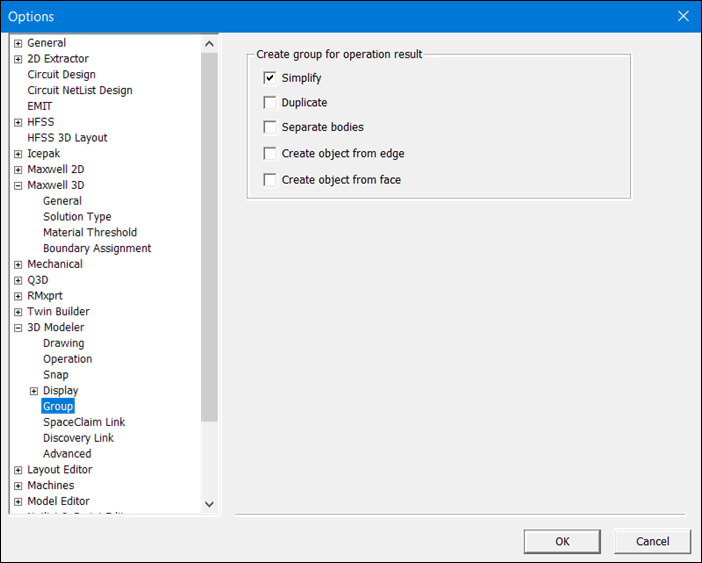The image size is (702, 563).
Task: Enable Create object from face checkbox
Action: point(270,180)
